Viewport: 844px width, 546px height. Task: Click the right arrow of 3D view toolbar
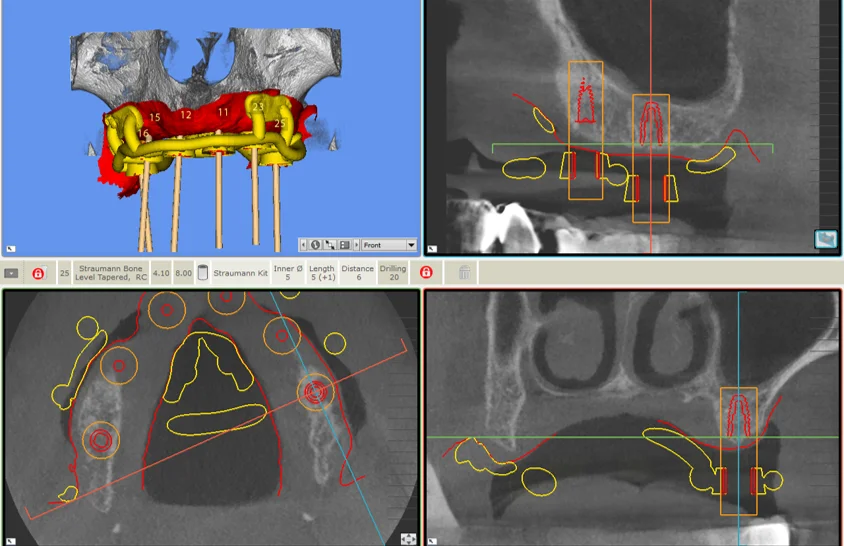click(356, 245)
